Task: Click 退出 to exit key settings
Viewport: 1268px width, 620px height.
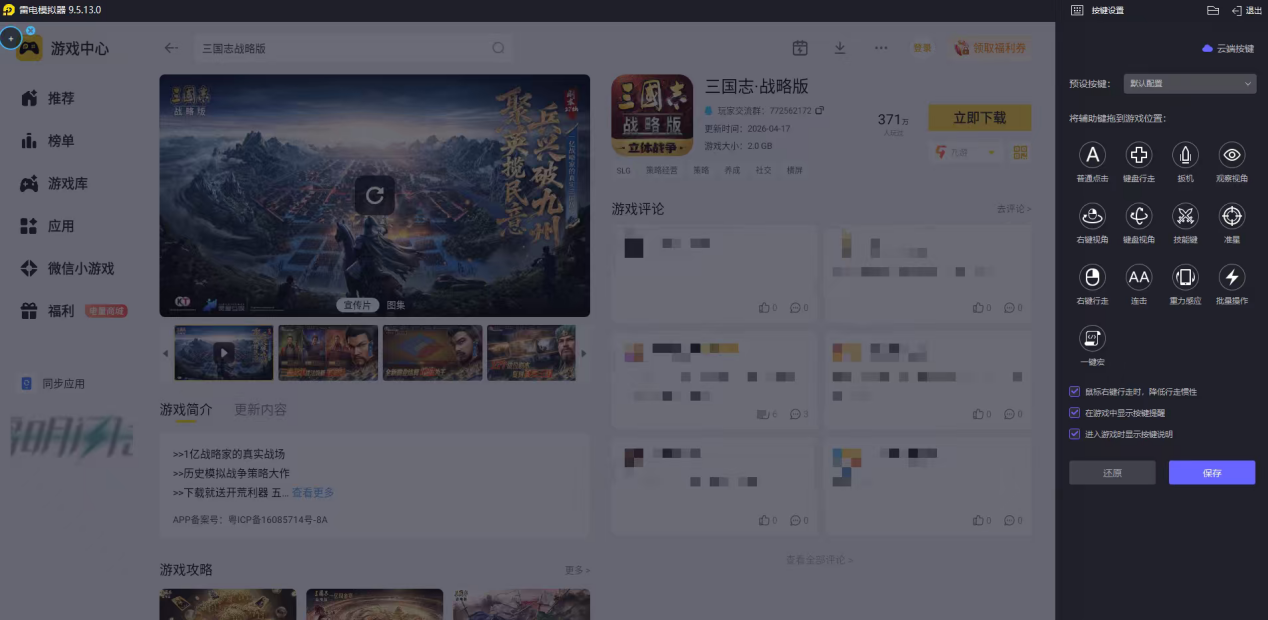Action: point(1246,10)
